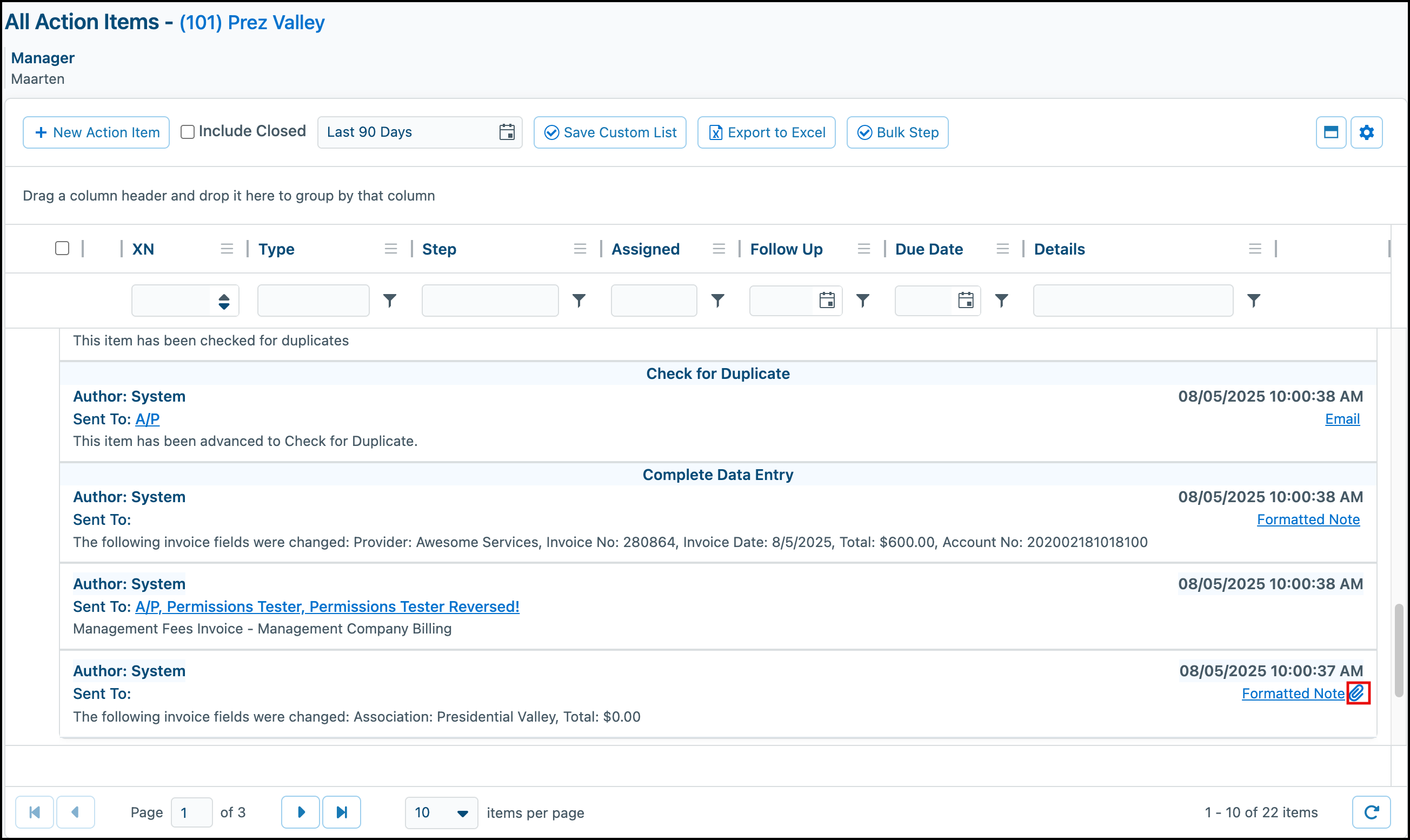Screen dimensions: 1410x840
Task: Check the select-all rows checkbox
Action: click(x=62, y=249)
